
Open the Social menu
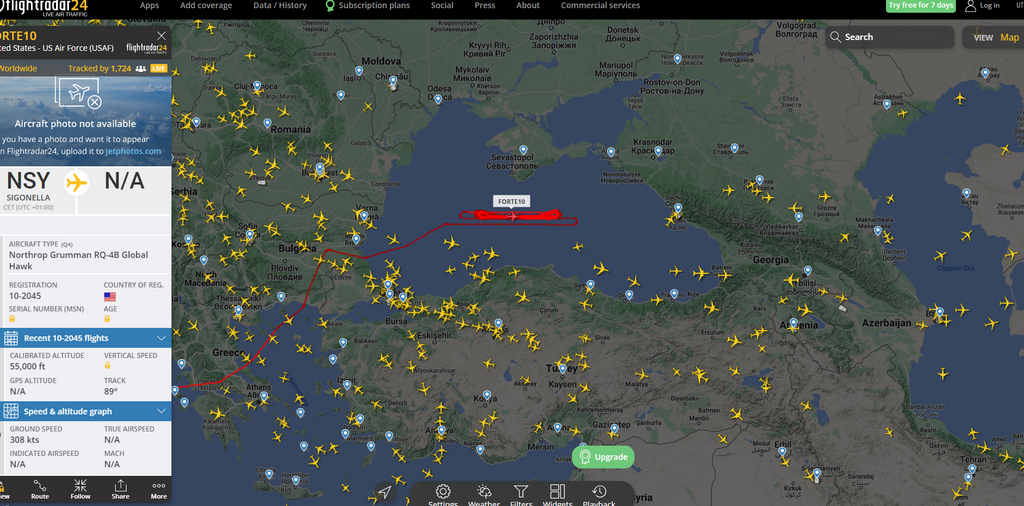(442, 5)
